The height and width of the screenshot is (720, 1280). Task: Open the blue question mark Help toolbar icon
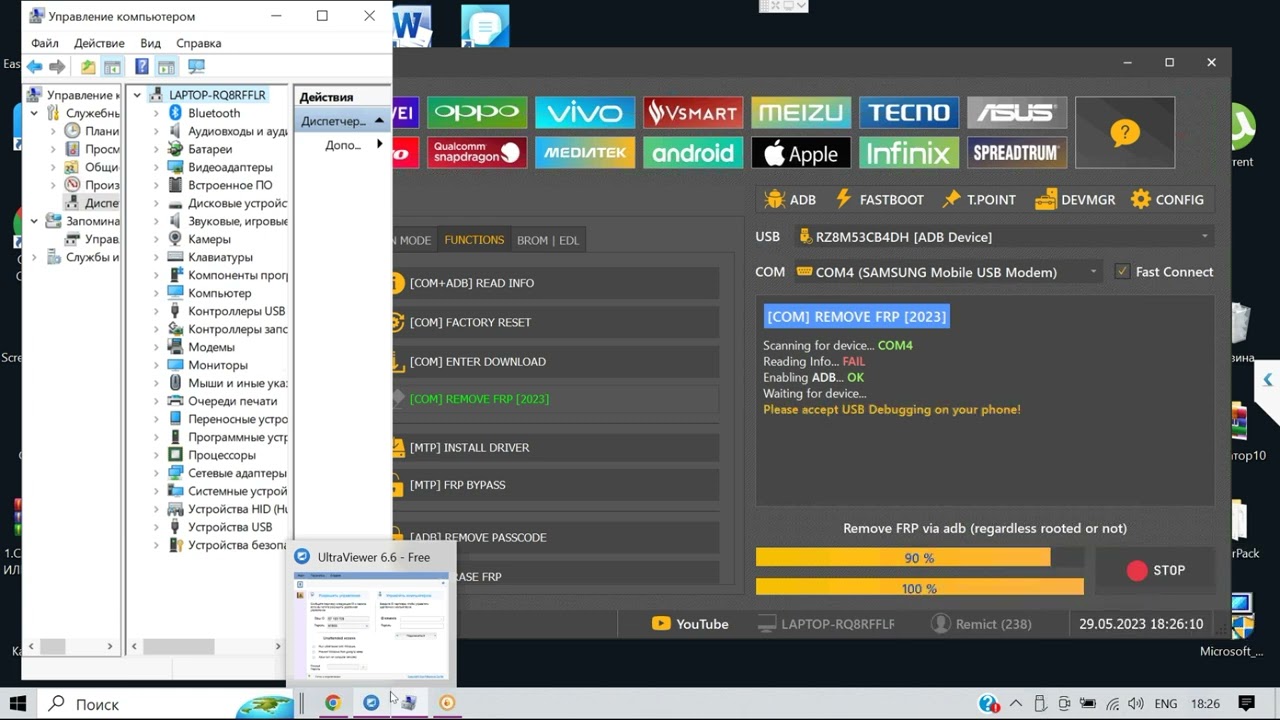click(x=142, y=67)
